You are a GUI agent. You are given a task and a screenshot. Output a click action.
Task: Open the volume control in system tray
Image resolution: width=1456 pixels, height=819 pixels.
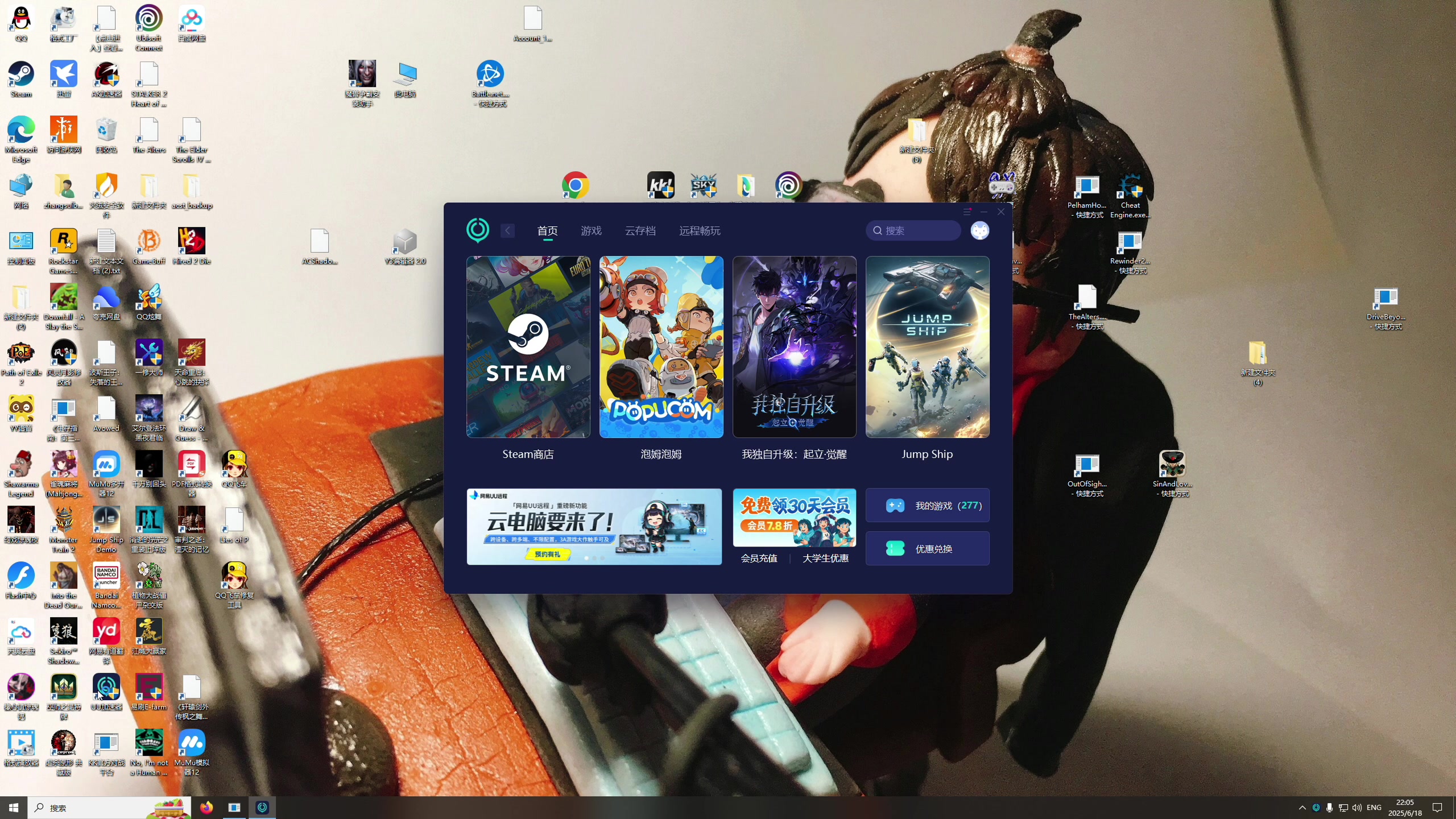tap(1357, 808)
